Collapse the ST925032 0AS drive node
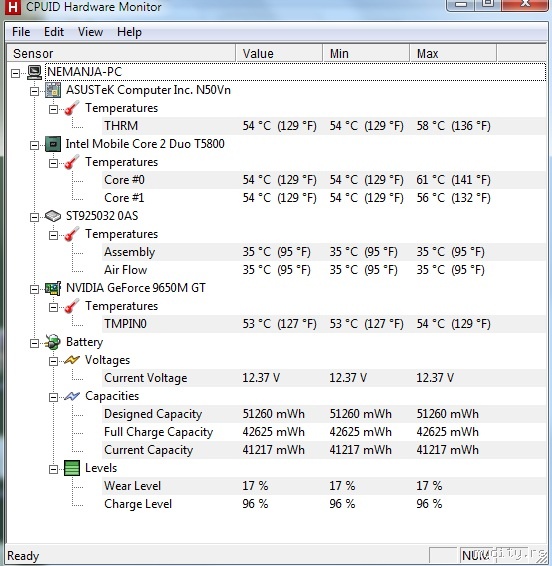Image resolution: width=552 pixels, height=566 pixels. click(x=34, y=217)
